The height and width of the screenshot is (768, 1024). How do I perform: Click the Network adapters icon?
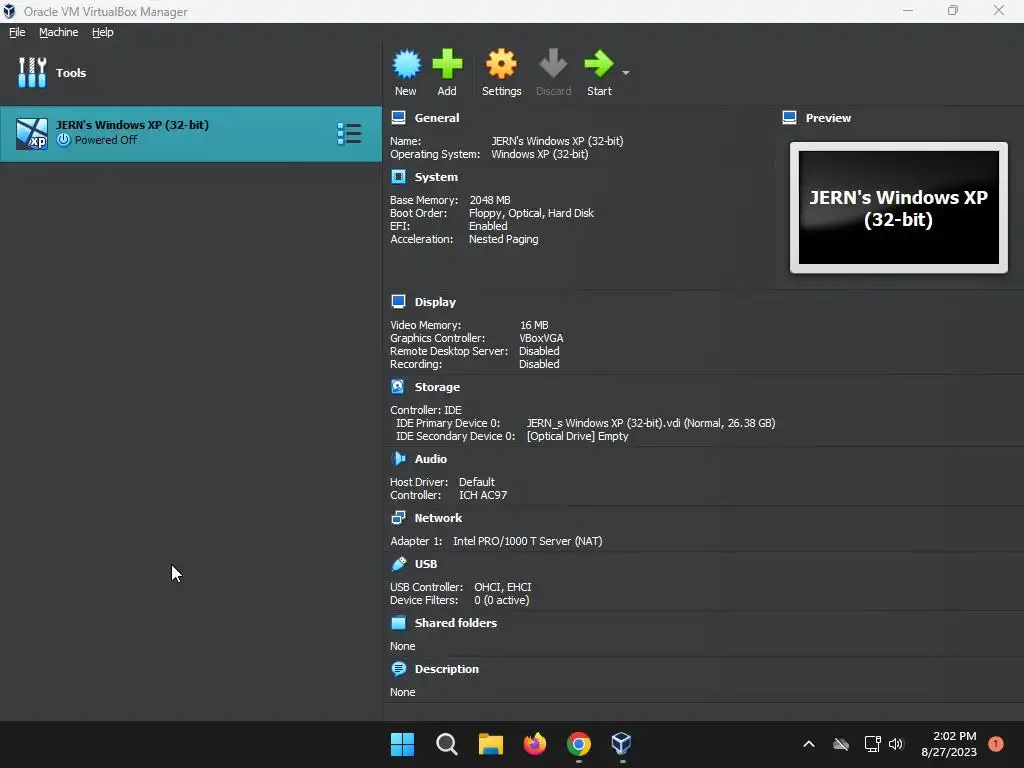(398, 517)
